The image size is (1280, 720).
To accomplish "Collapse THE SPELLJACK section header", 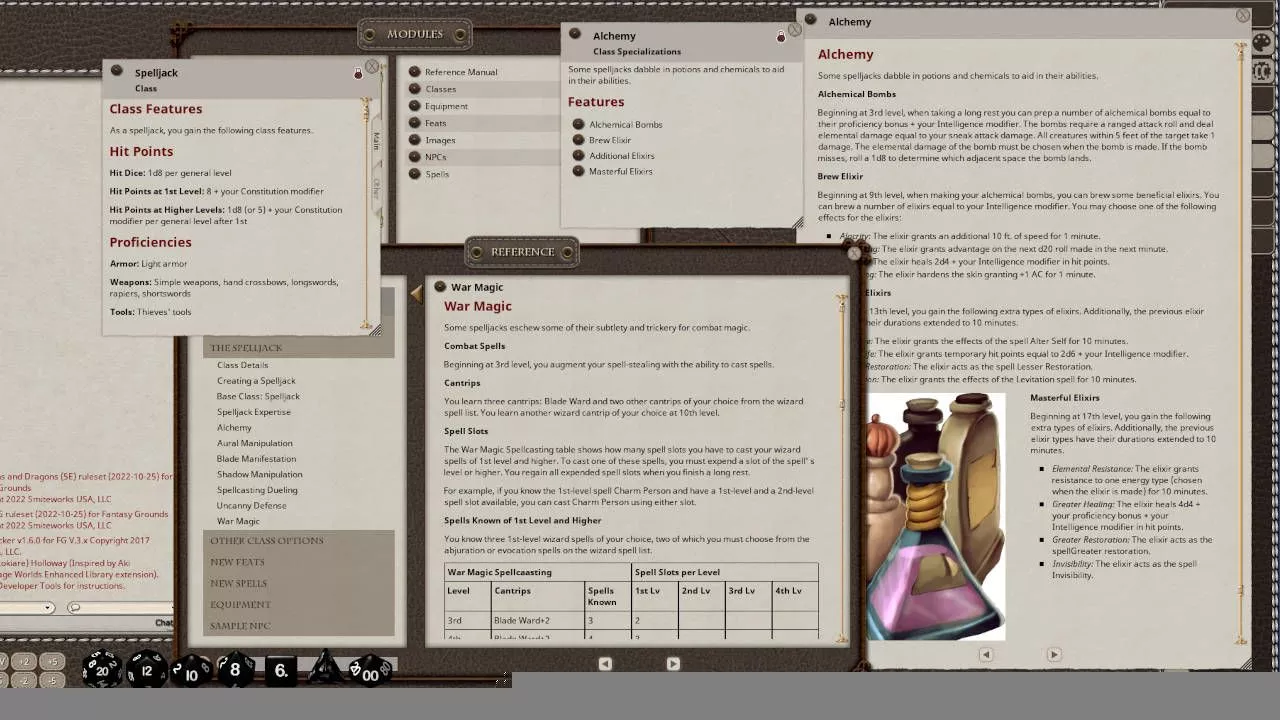I will [298, 348].
